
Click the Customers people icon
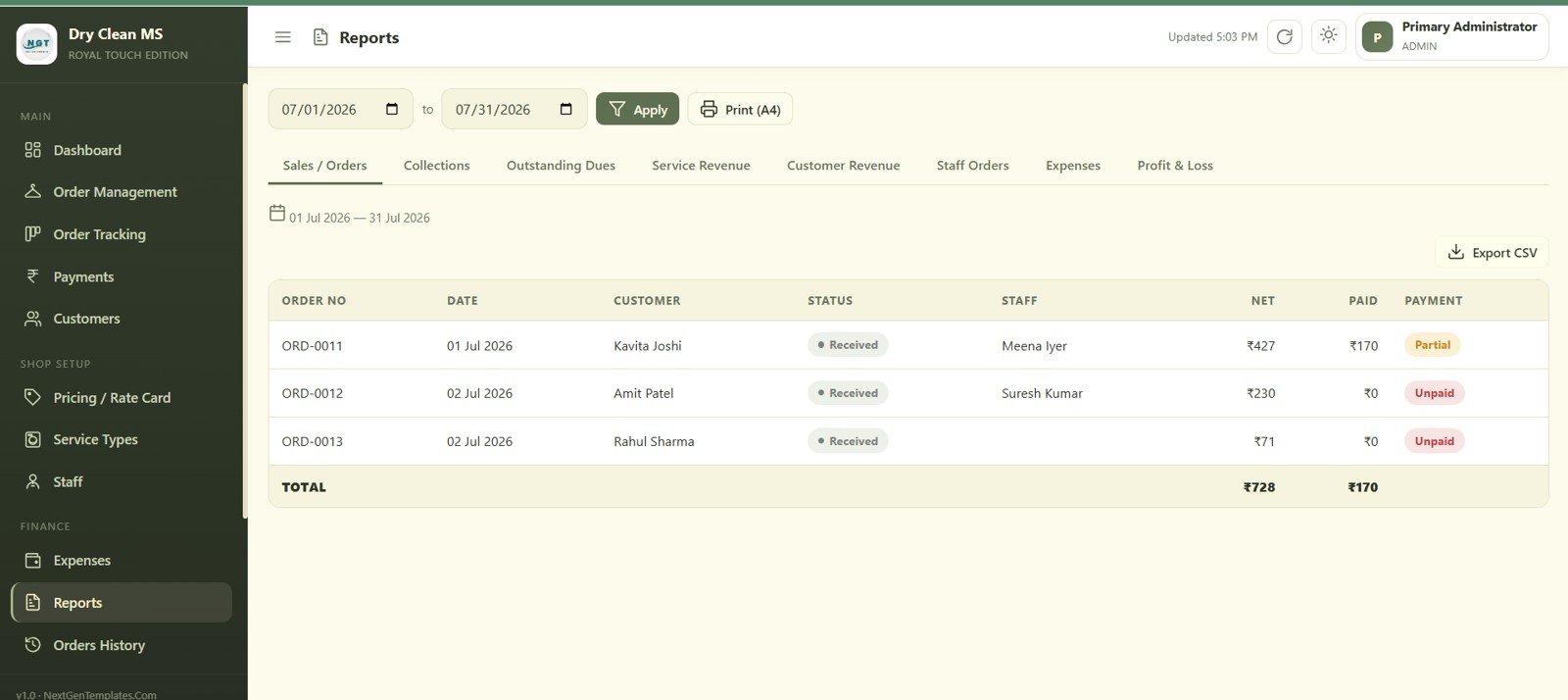click(x=32, y=319)
